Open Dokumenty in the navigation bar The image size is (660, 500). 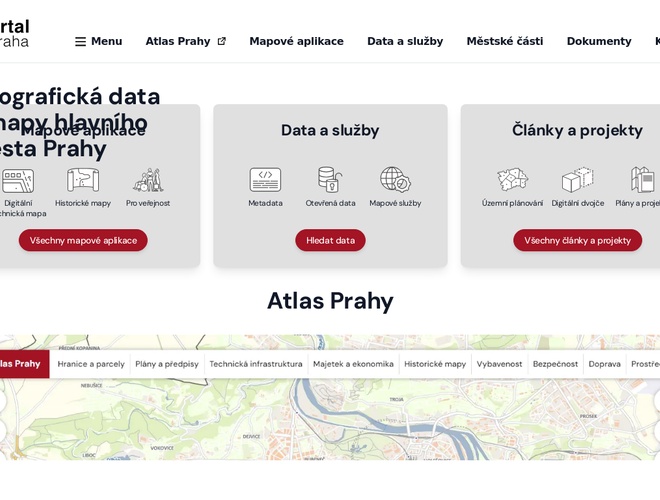pos(598,42)
